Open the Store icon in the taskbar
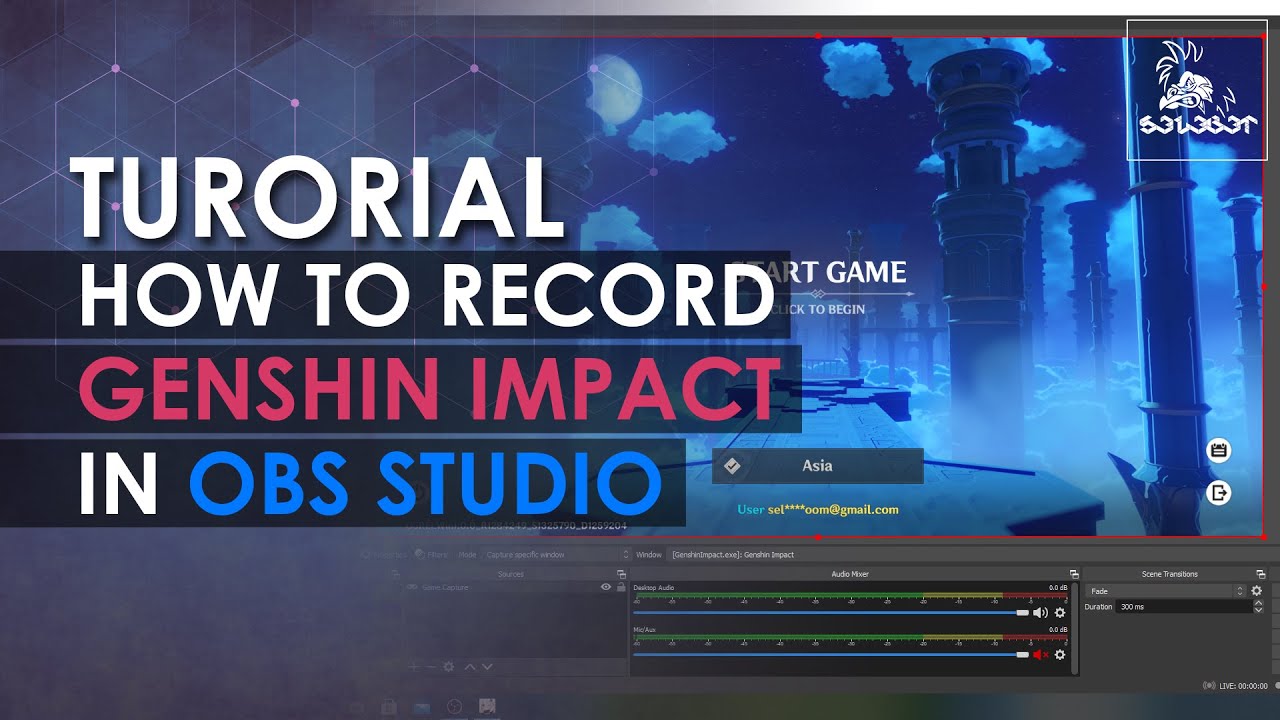The image size is (1280, 720). click(x=388, y=707)
